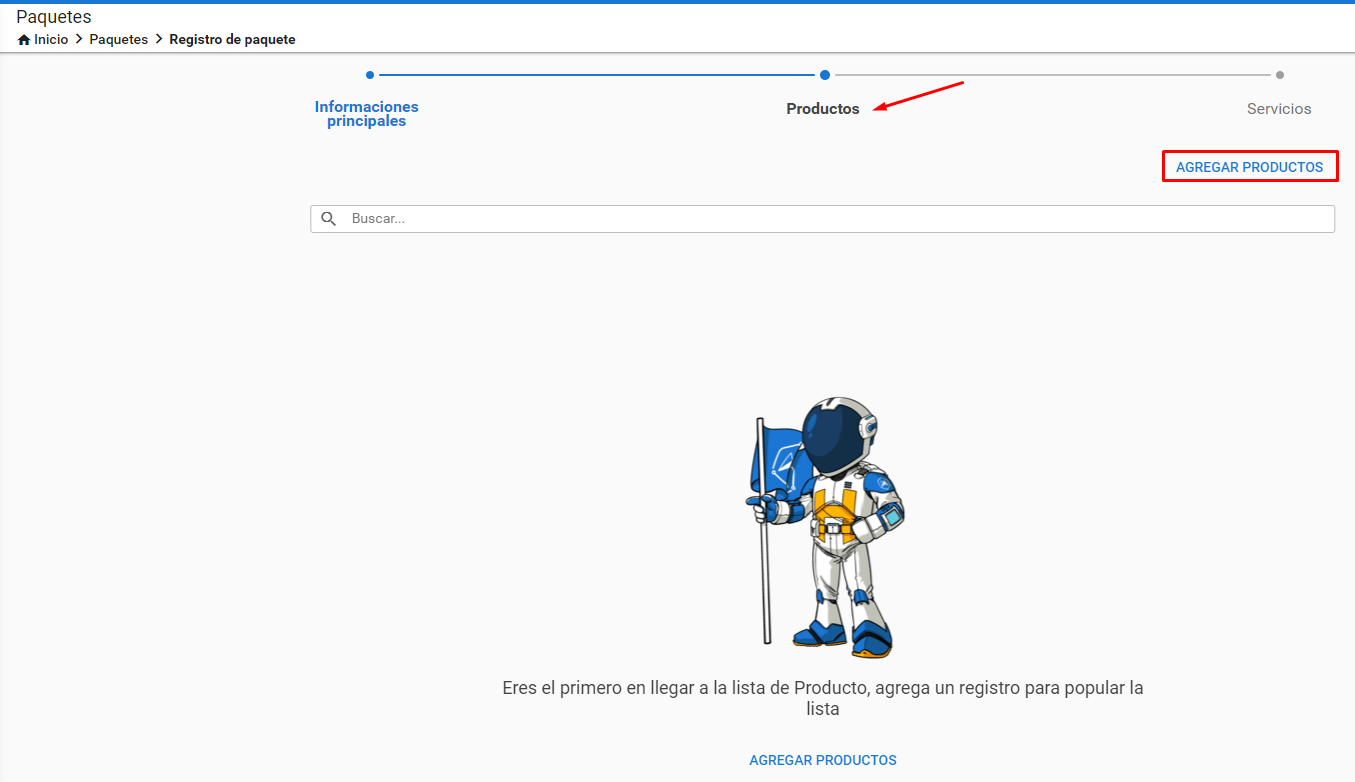Click chevron after Inicio breadcrumb
The width and height of the screenshot is (1355, 782).
click(79, 40)
